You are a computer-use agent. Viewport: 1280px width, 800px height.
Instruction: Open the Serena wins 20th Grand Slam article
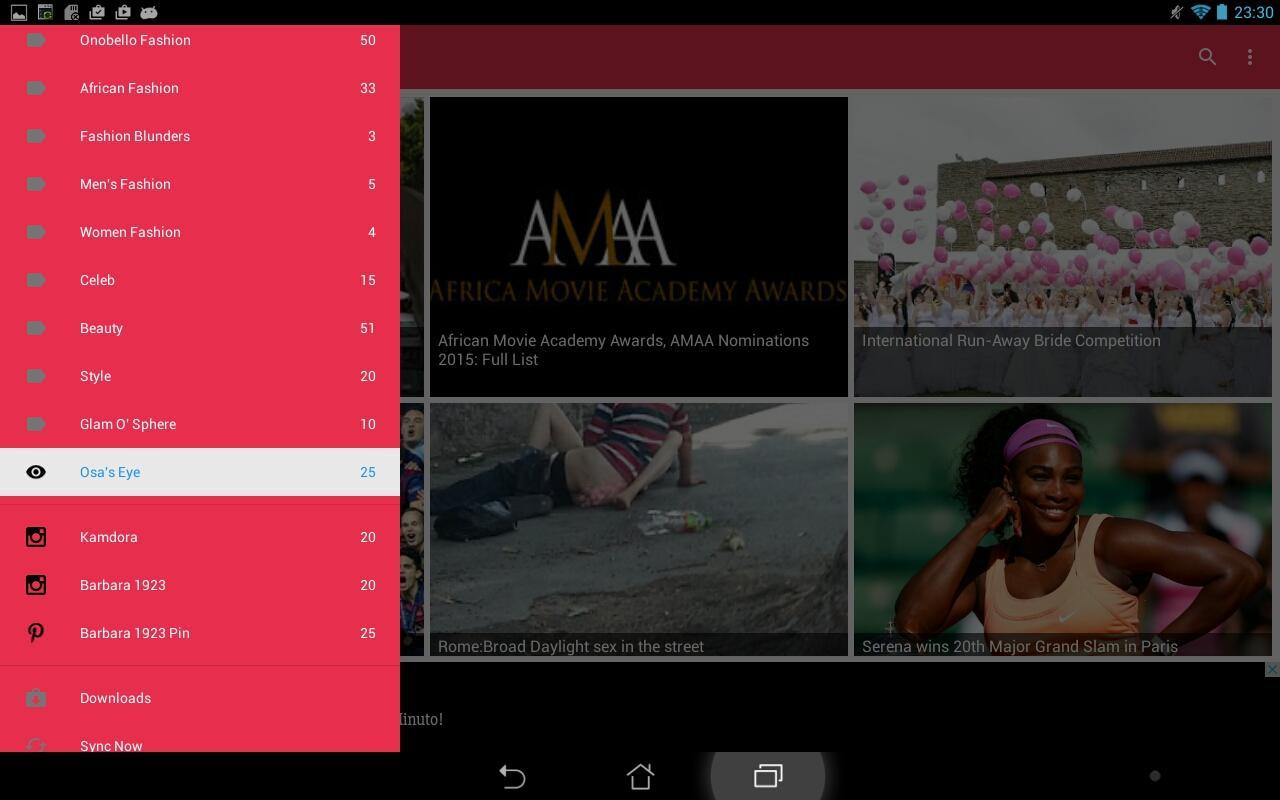click(1062, 529)
